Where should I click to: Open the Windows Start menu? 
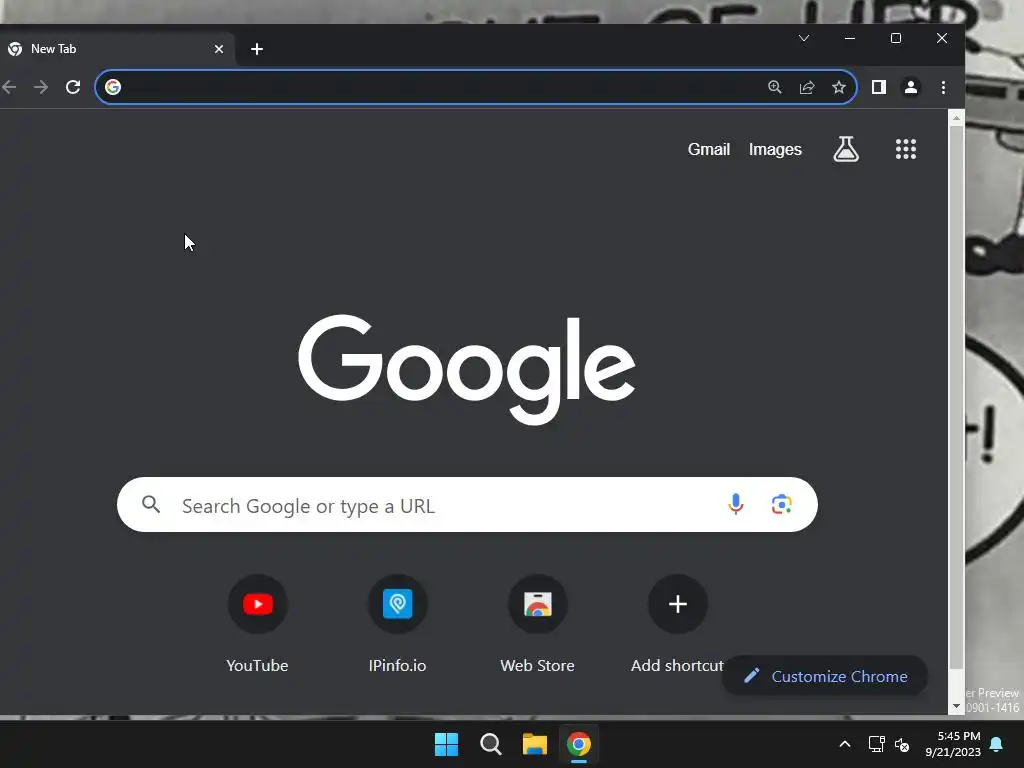(446, 744)
